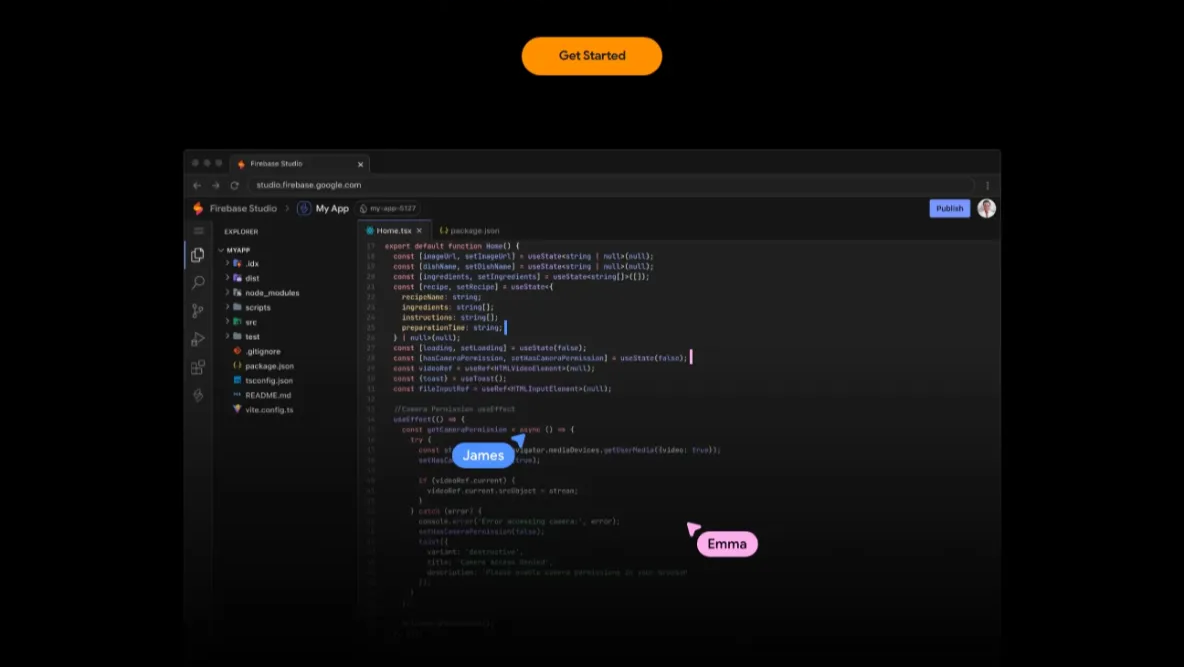Screen dimensions: 1184x667
Task: Click the browser back arrow
Action: (x=197, y=185)
